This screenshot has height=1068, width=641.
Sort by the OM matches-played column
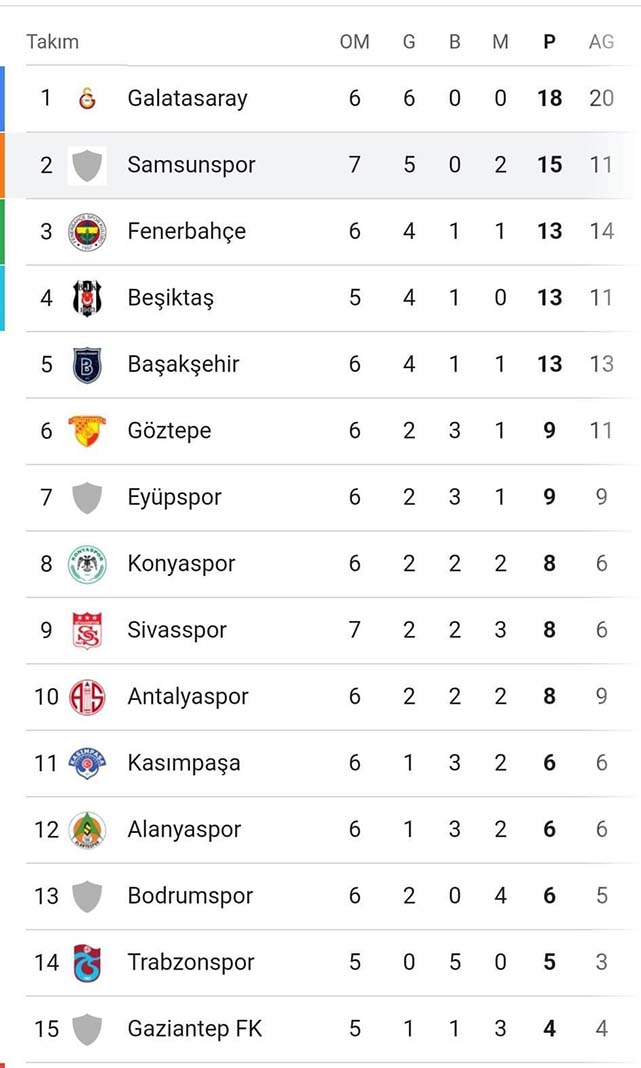(355, 42)
